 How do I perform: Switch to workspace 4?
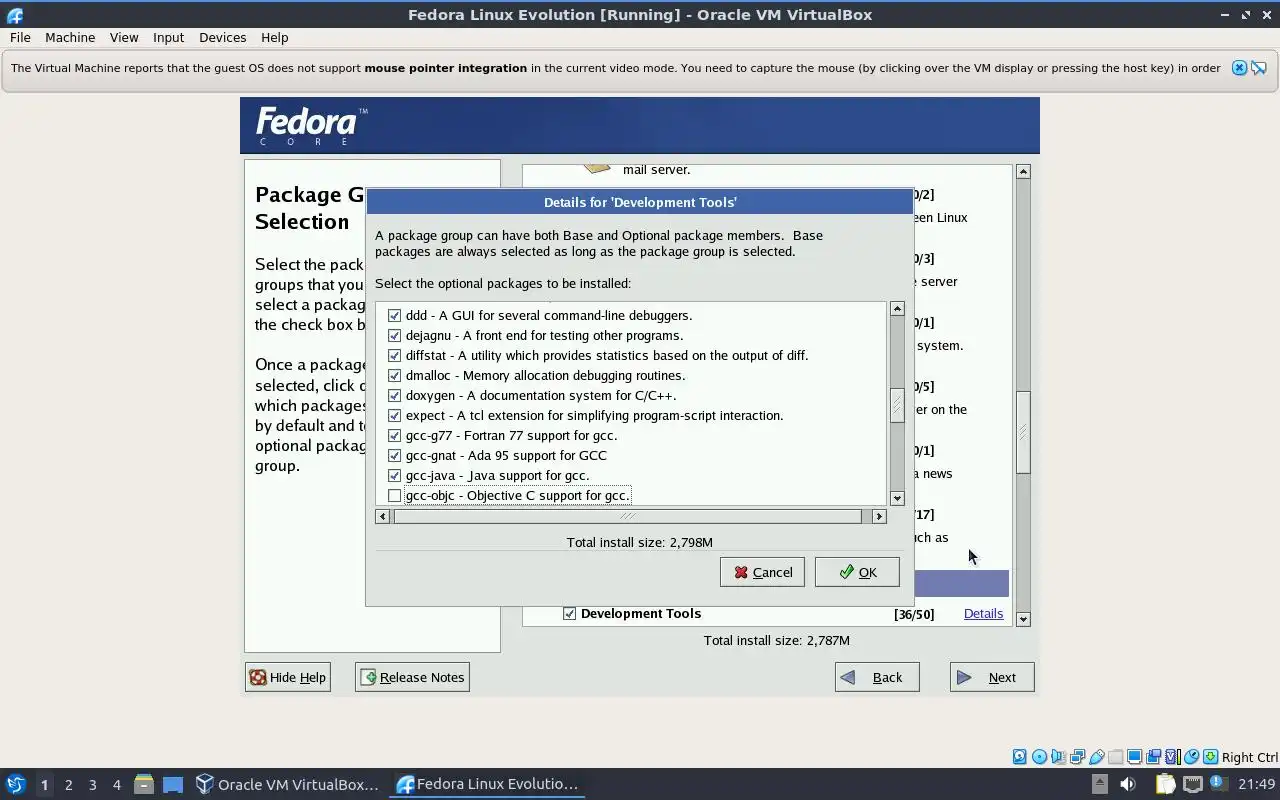pos(116,785)
